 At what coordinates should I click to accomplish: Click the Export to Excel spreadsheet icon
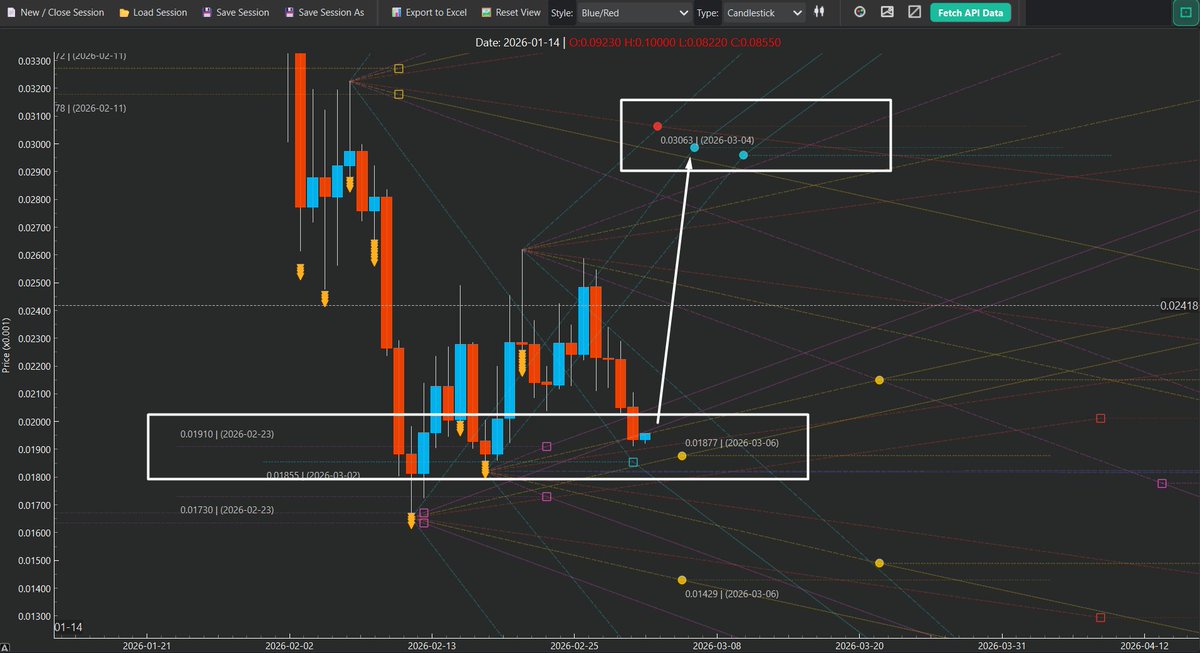tap(397, 12)
